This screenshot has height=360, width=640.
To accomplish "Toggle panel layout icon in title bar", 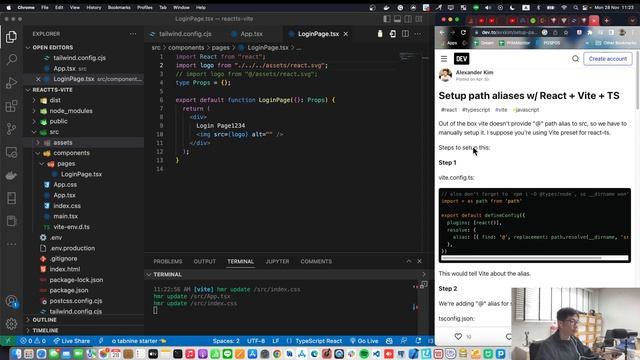I will 397,19.
